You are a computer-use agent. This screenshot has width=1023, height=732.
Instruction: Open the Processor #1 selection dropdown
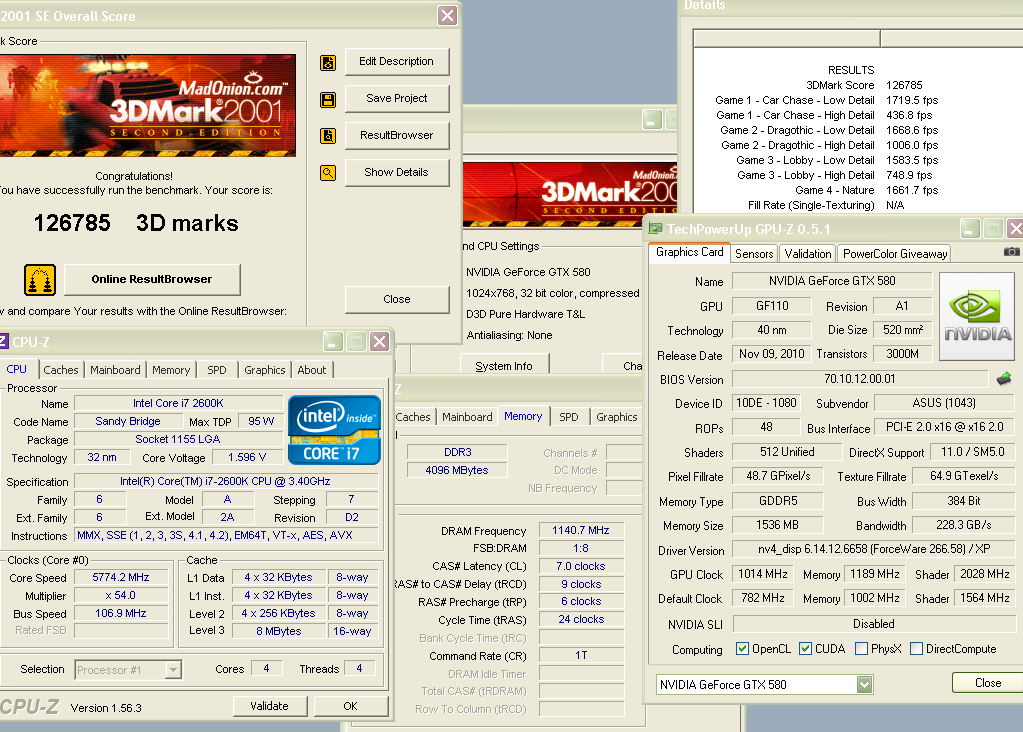(x=173, y=670)
